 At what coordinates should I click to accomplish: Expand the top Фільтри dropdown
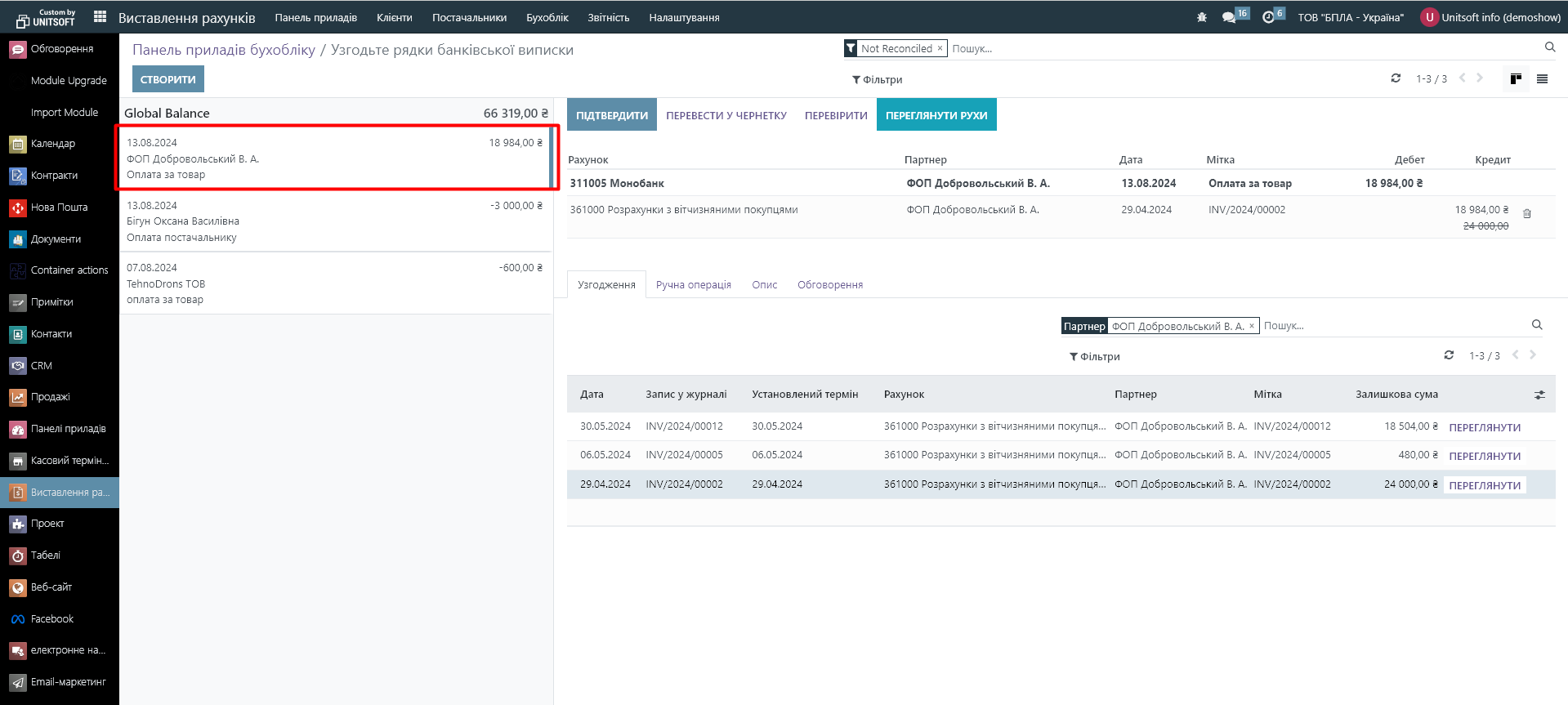(877, 80)
